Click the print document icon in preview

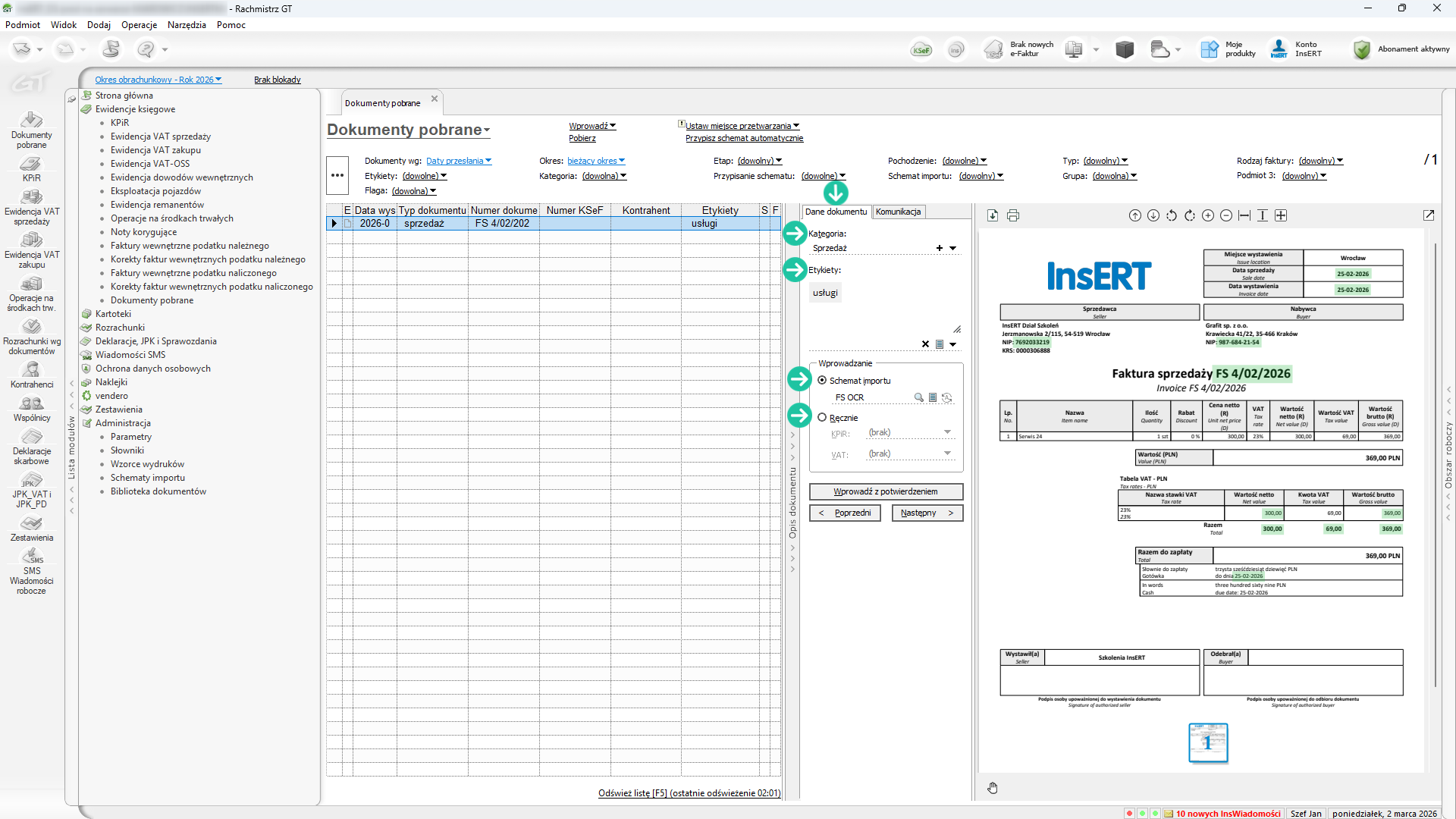pyautogui.click(x=1012, y=215)
